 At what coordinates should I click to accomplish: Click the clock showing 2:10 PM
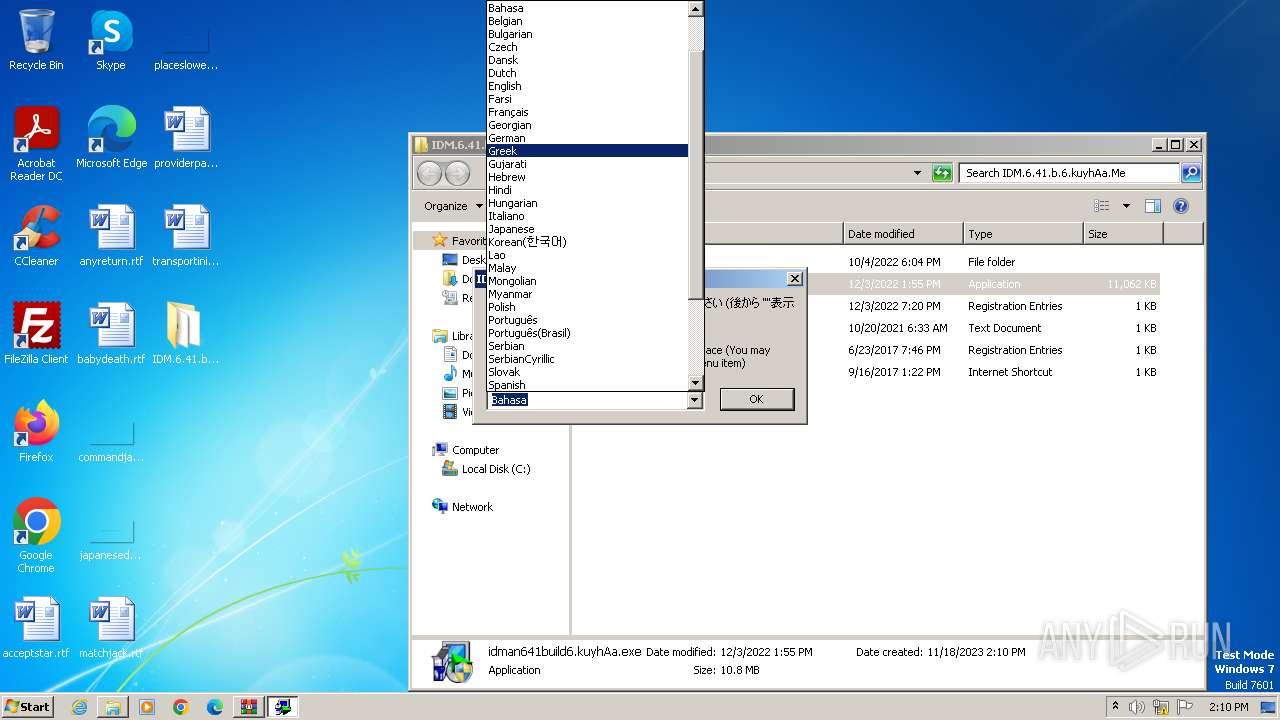click(x=1228, y=707)
